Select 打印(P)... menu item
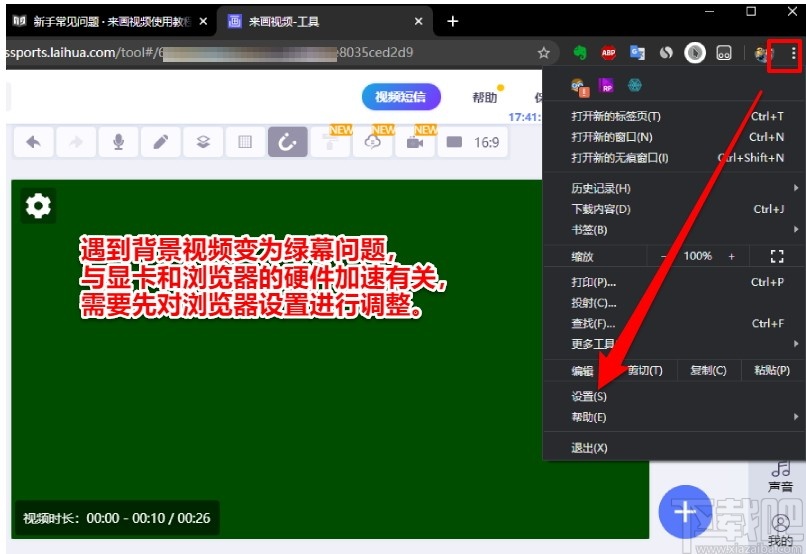Screen dimensions: 806x554 pos(673,282)
